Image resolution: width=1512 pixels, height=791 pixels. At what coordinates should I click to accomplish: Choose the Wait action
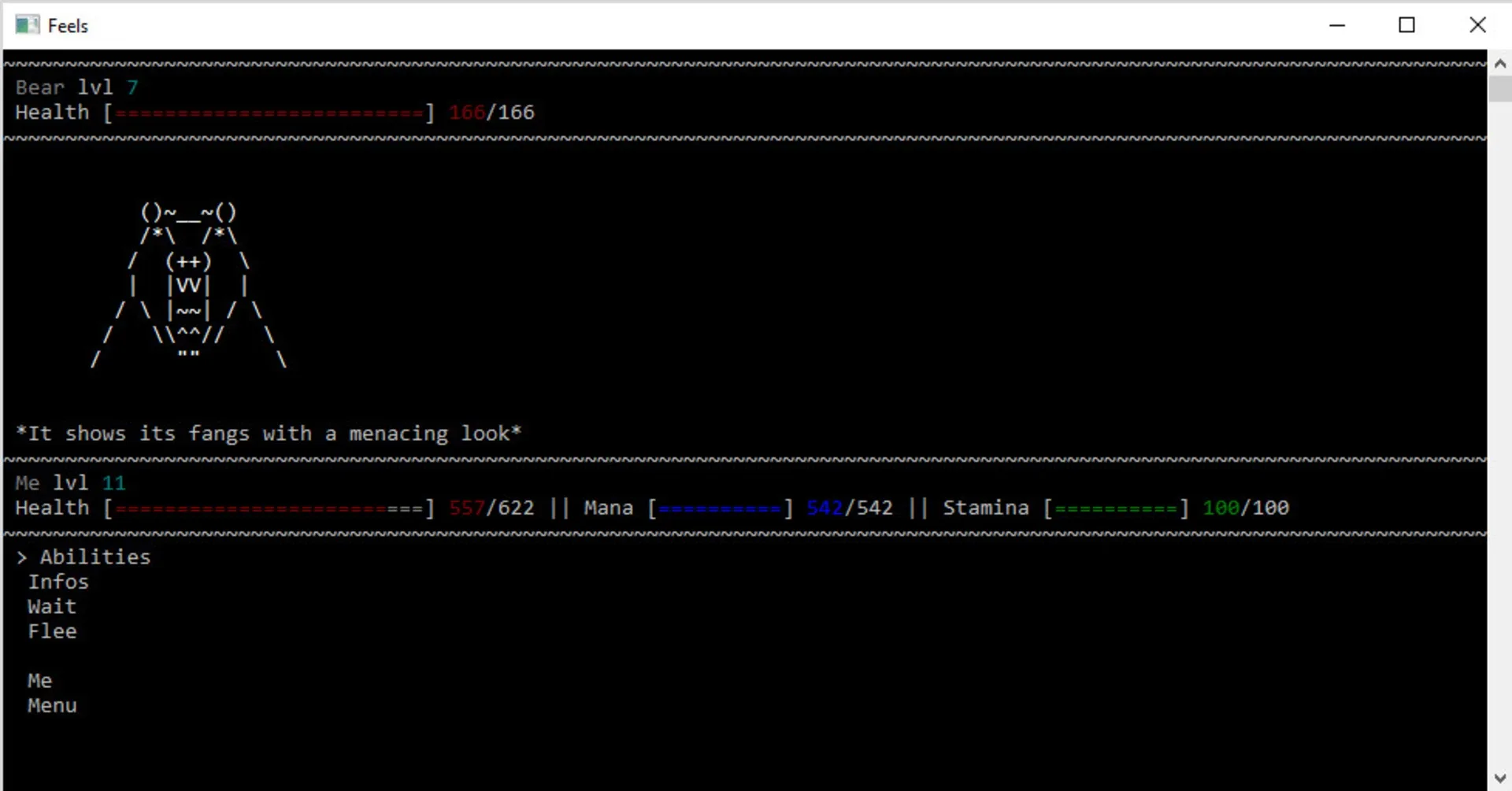tap(52, 607)
